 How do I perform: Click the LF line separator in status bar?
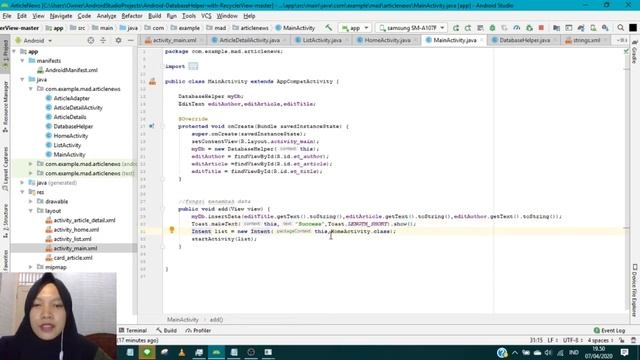click(552, 340)
